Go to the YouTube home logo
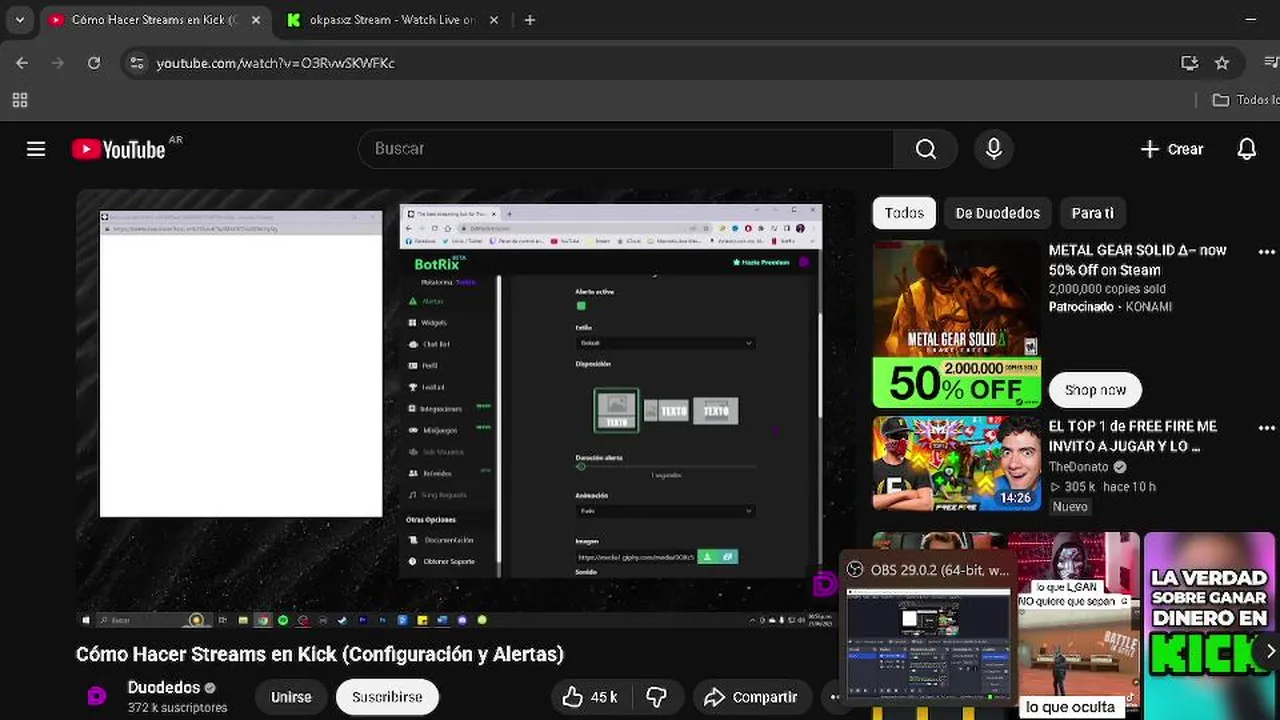The height and width of the screenshot is (720, 1280). tap(118, 149)
